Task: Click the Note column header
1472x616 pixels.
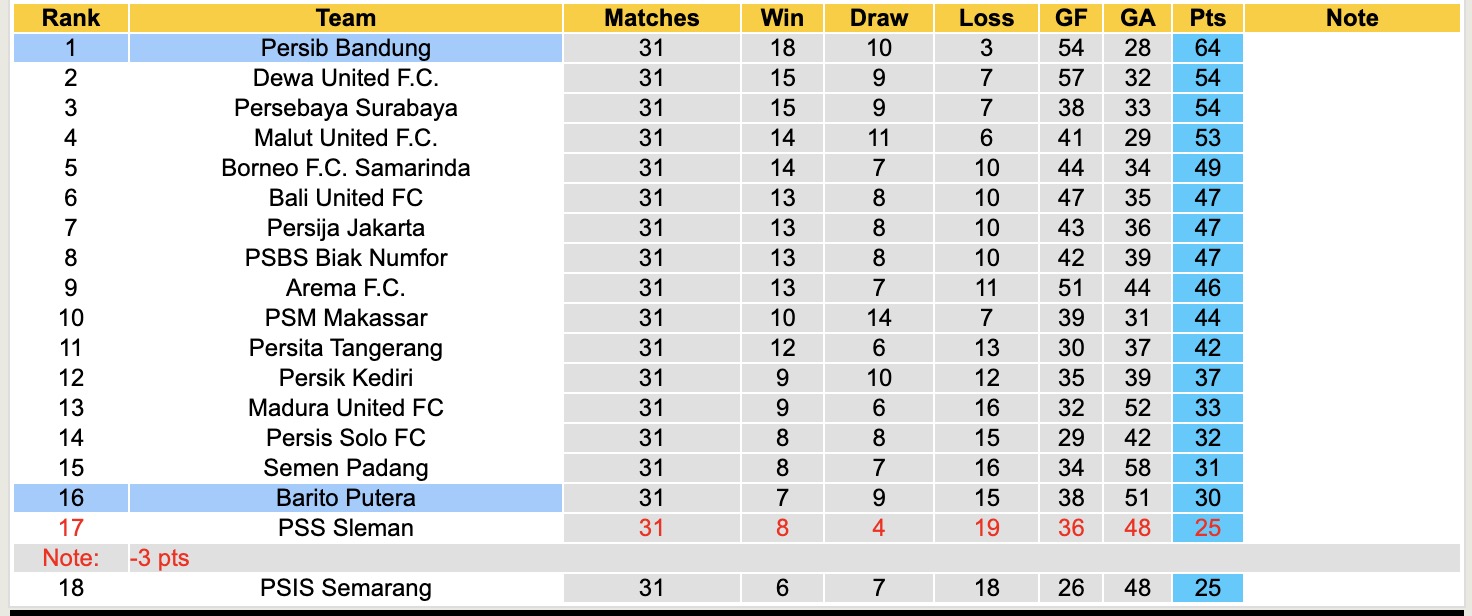Action: 1352,18
